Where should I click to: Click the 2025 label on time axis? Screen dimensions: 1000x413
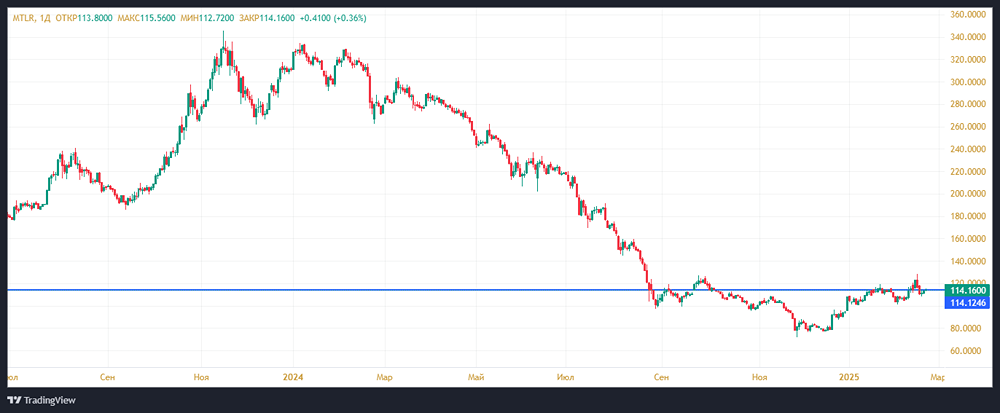[848, 375]
